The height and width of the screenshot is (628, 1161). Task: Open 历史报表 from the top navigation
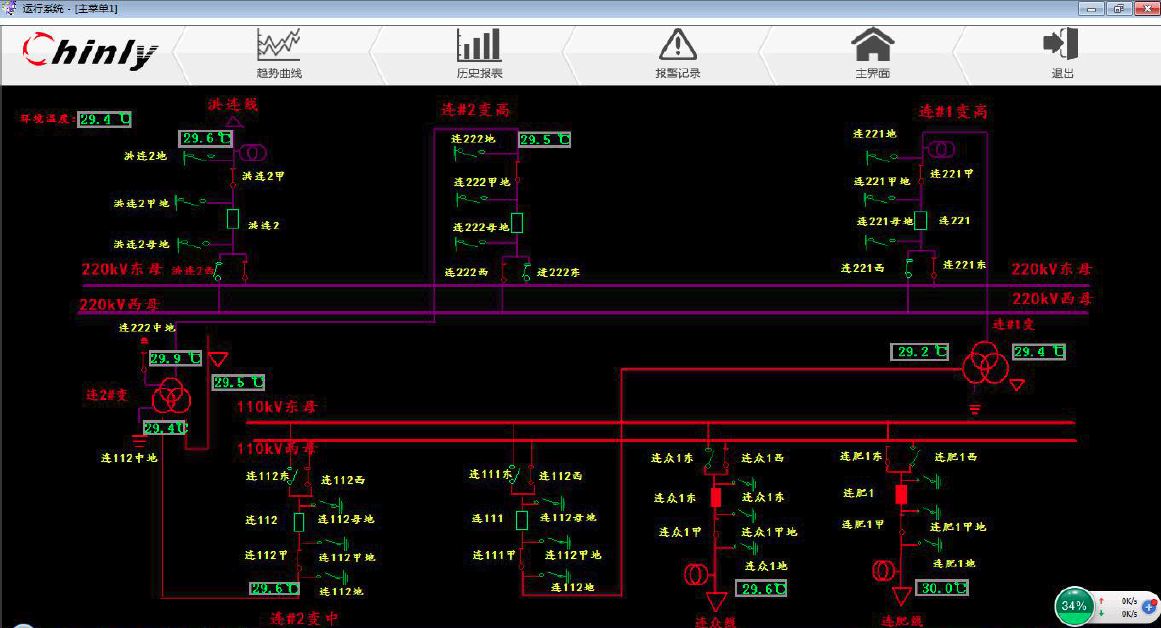coord(479,73)
